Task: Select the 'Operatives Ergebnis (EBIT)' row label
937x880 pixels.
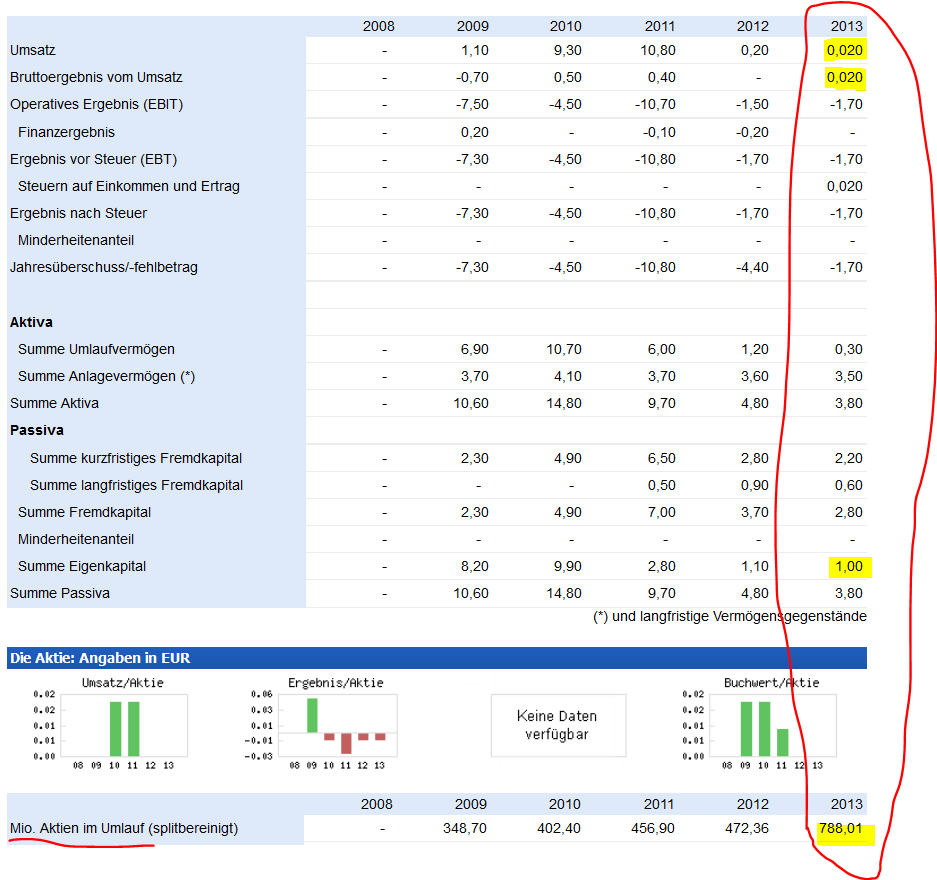Action: [x=96, y=104]
